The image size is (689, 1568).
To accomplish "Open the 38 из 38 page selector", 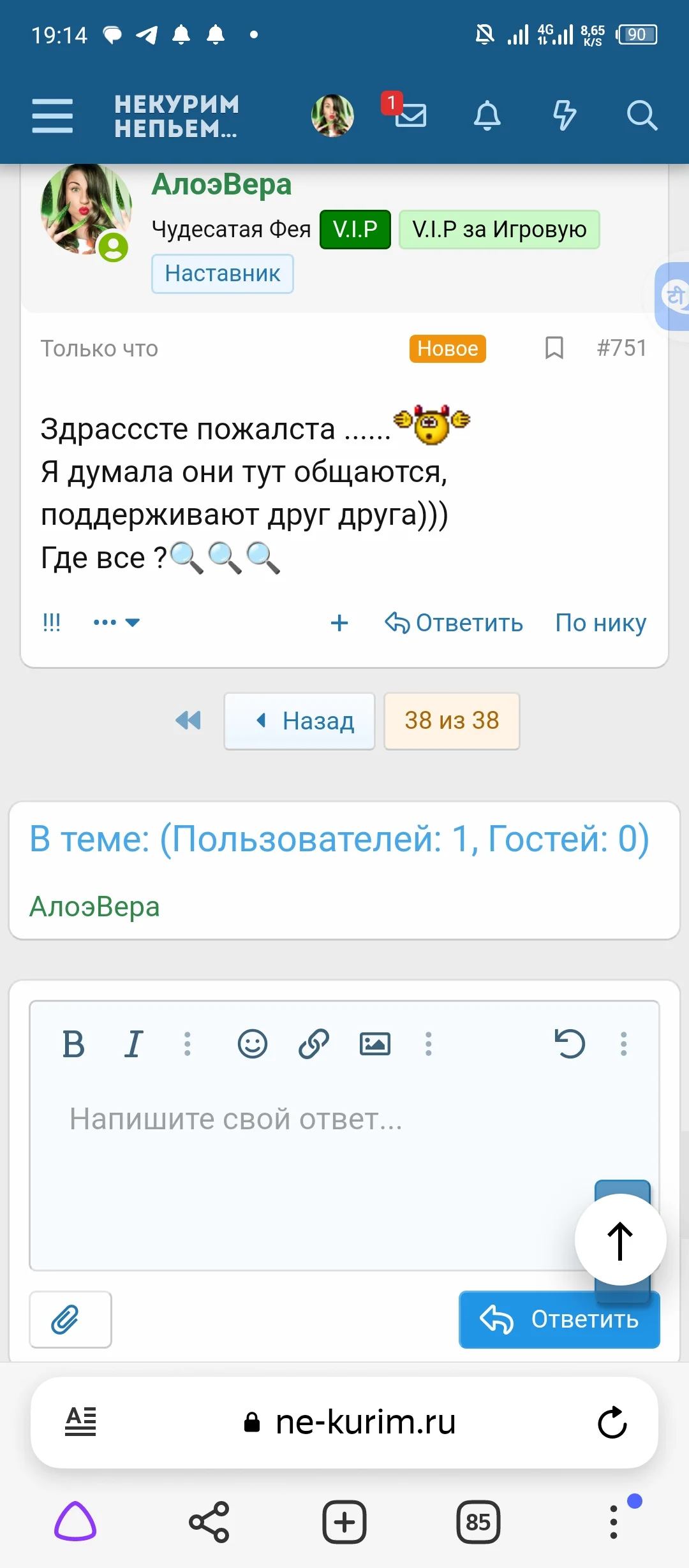I will tap(452, 721).
